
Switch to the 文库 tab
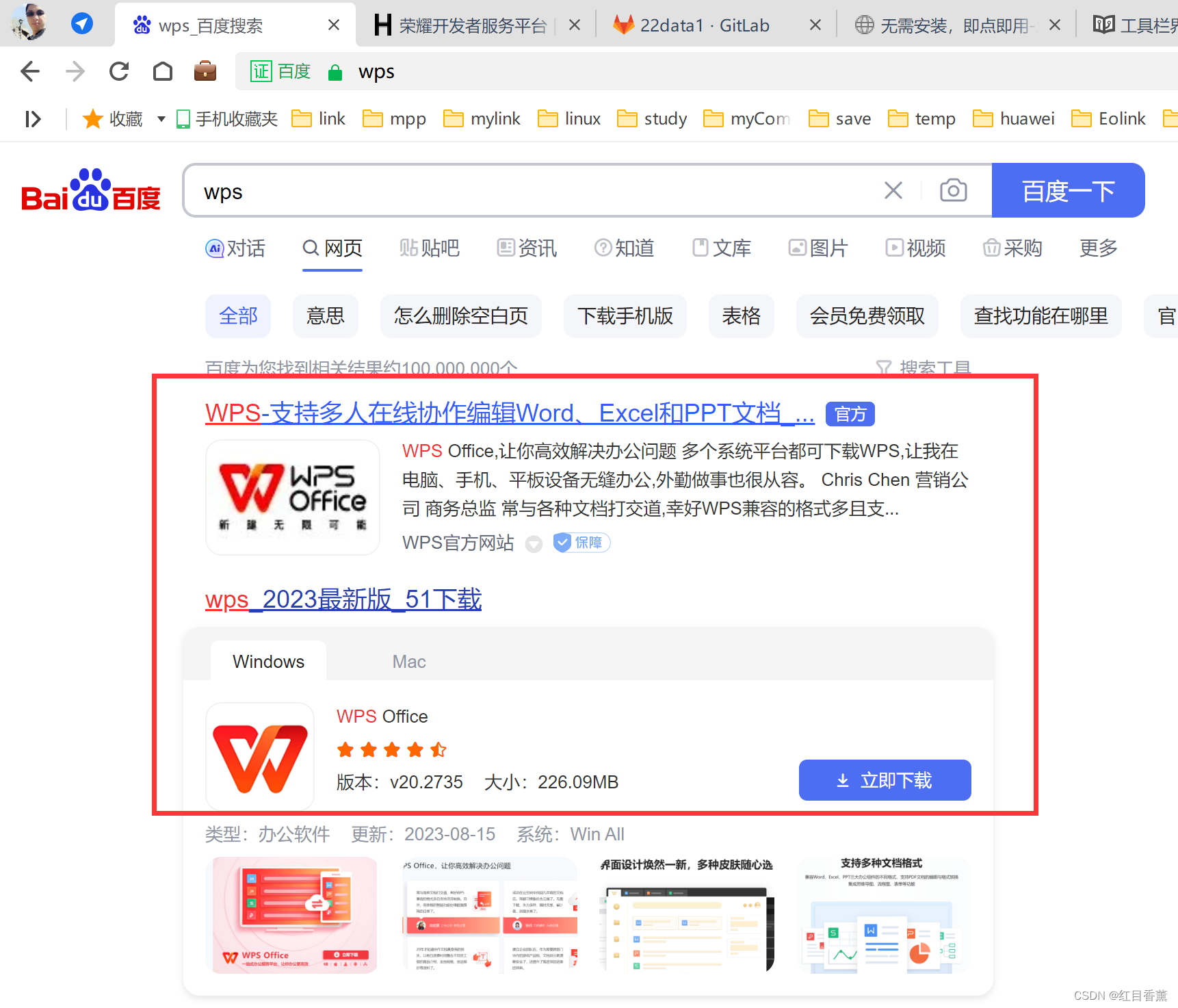tap(721, 248)
